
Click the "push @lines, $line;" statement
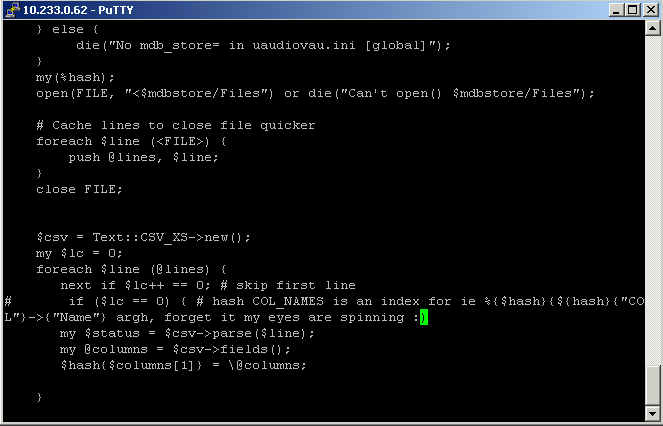pos(143,157)
